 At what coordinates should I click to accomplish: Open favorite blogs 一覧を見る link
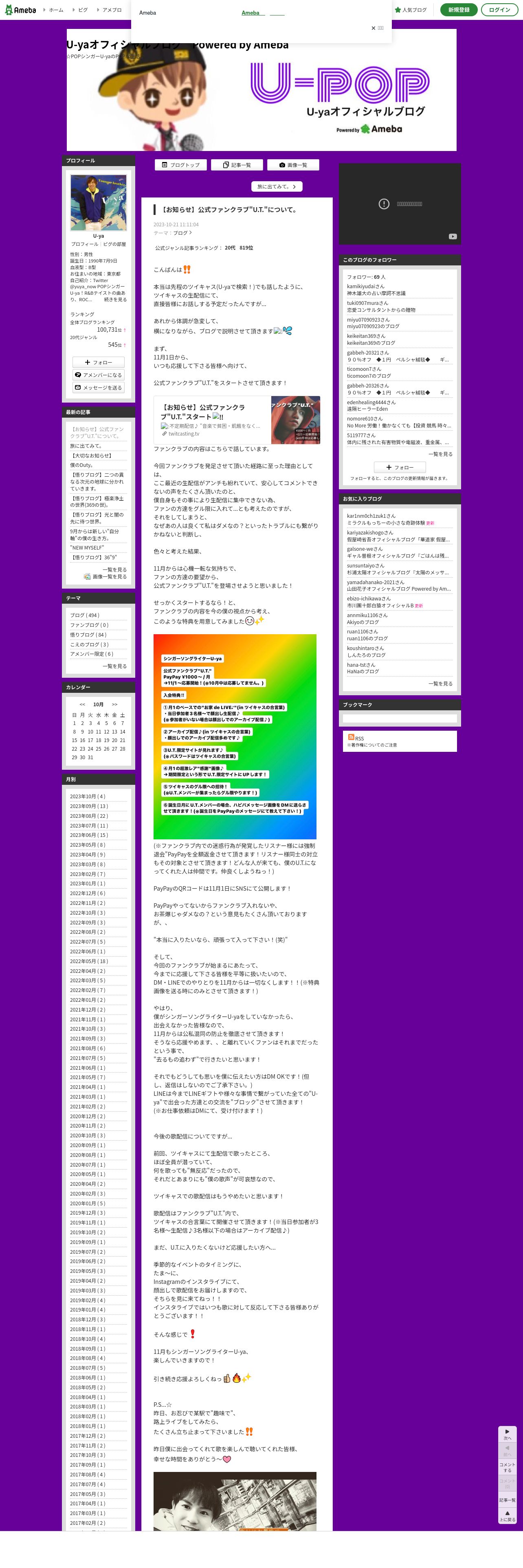click(440, 683)
